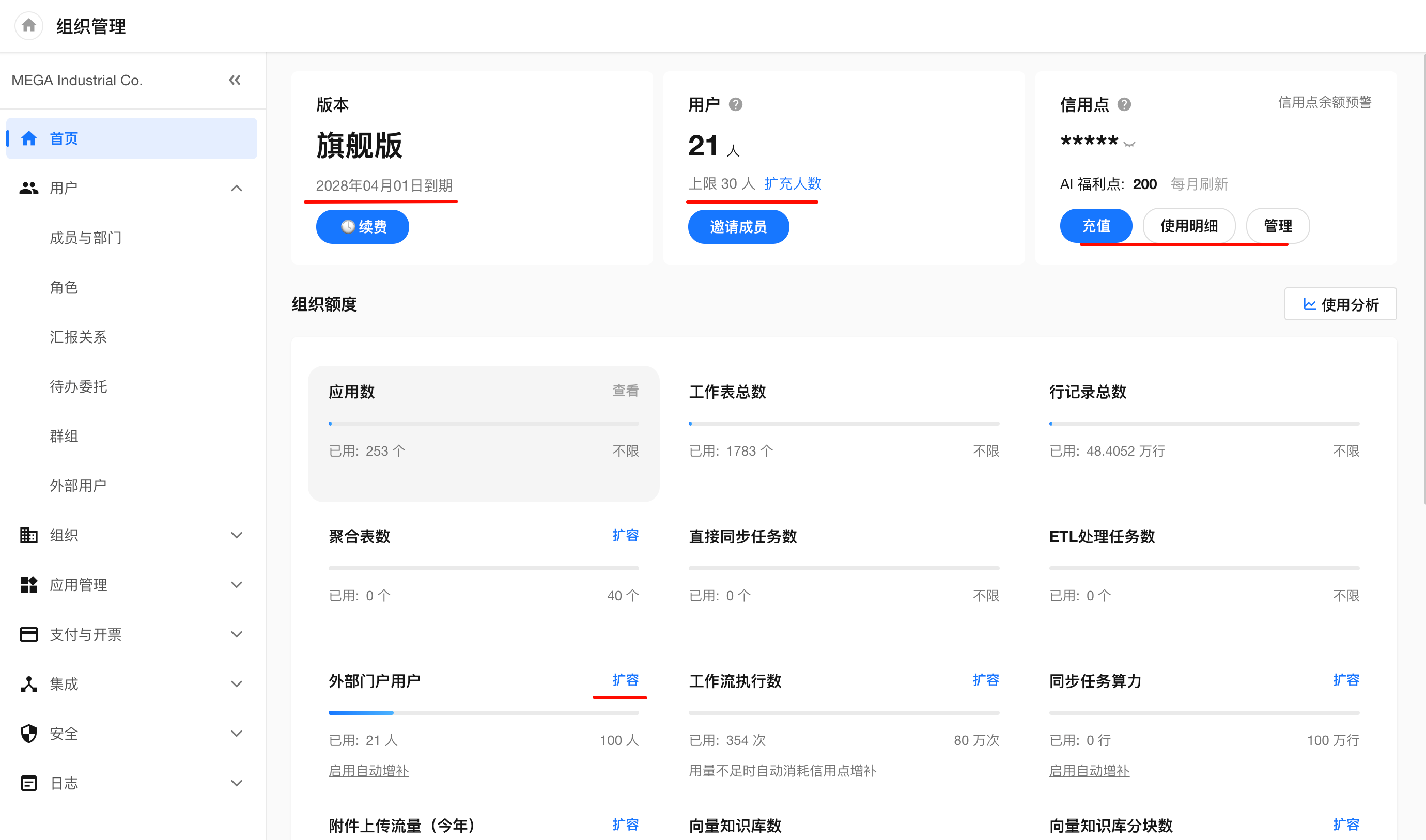The width and height of the screenshot is (1426, 840).
Task: Click the help icon next to 用户
Action: 735,105
